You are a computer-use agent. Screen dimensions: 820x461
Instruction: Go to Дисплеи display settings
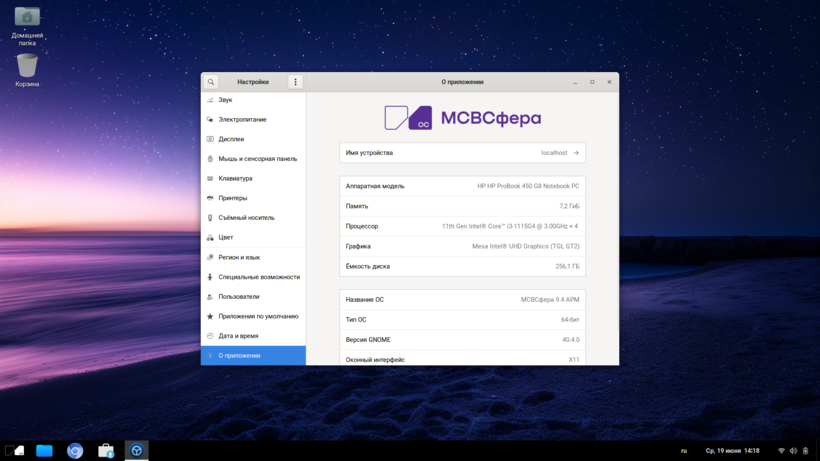[x=231, y=139]
